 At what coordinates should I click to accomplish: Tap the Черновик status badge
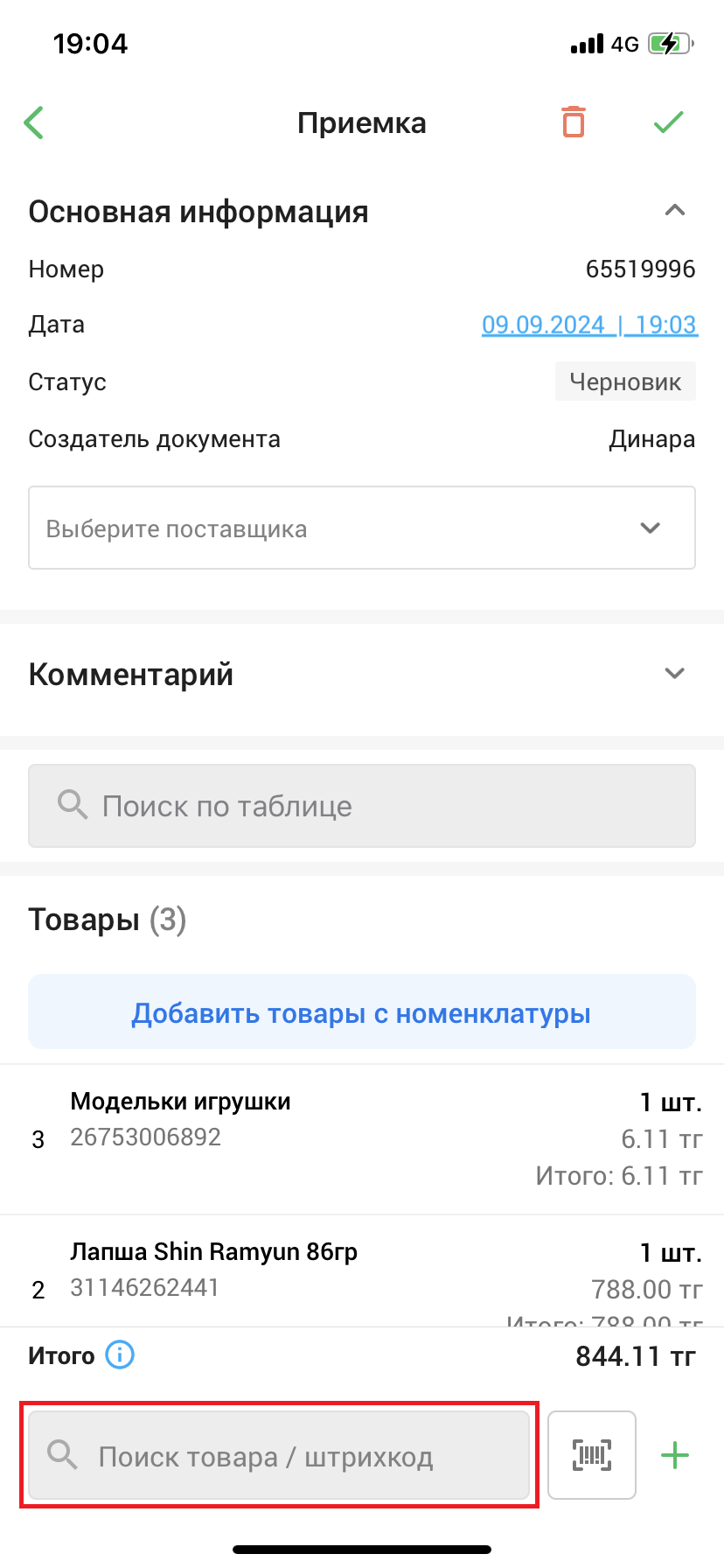point(625,381)
